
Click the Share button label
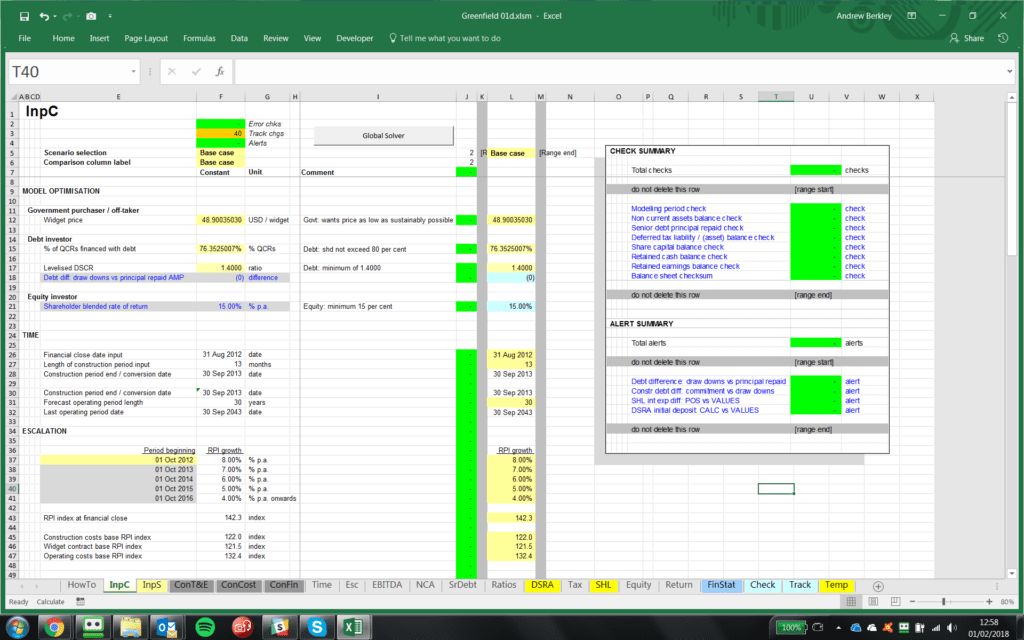point(974,39)
